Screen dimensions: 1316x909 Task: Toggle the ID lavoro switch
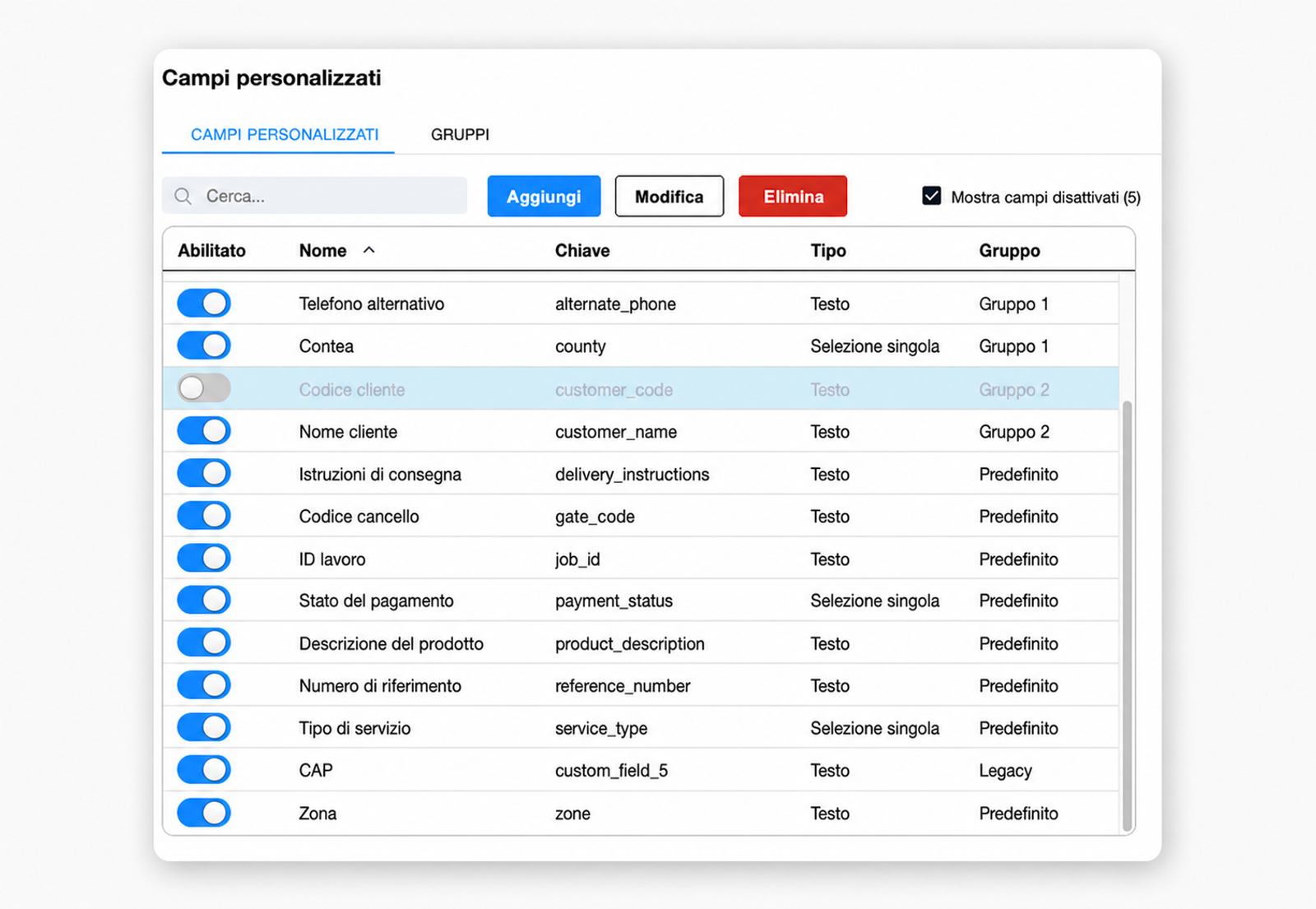pyautogui.click(x=204, y=559)
